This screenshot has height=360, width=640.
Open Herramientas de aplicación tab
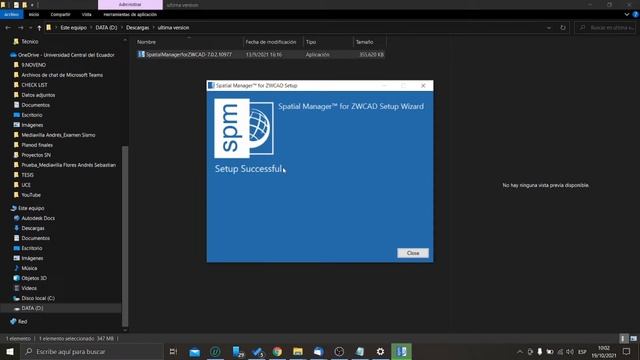tap(130, 14)
